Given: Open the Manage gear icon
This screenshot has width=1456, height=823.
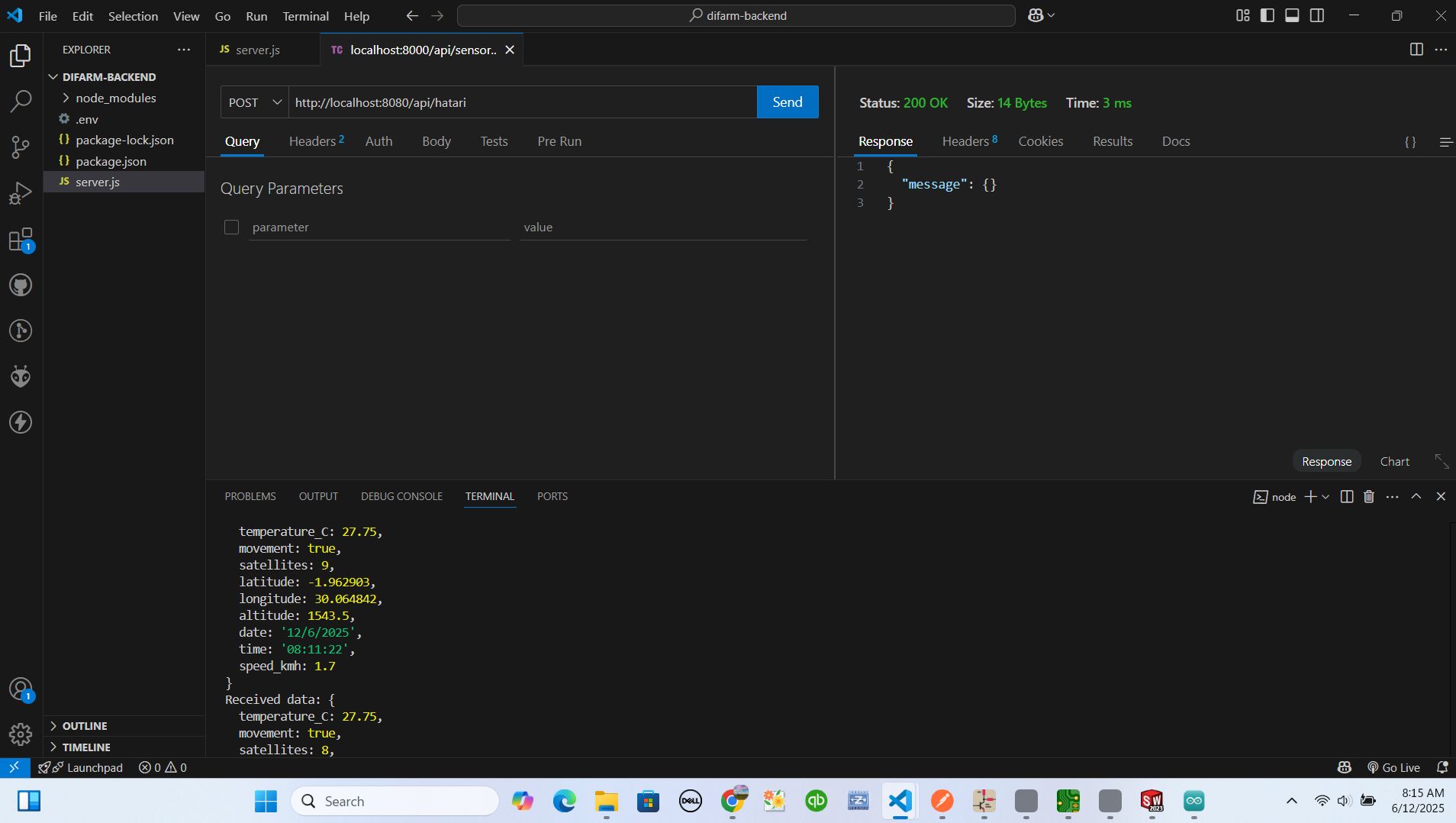Looking at the screenshot, I should (21, 734).
